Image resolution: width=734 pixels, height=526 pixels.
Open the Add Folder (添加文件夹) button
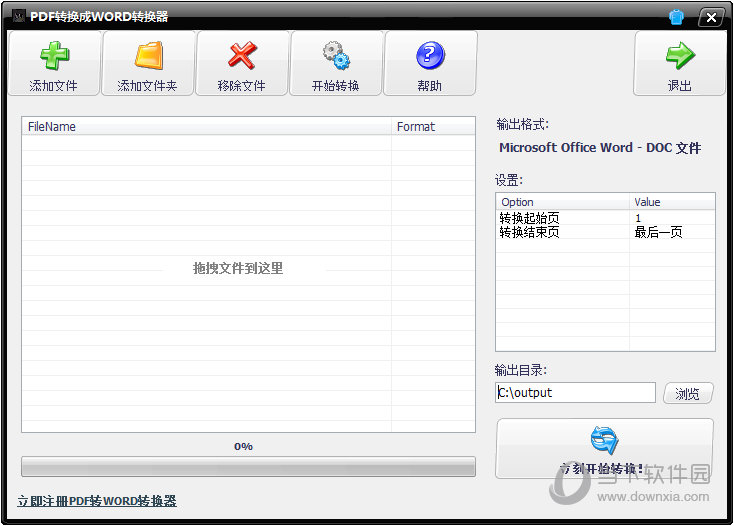(147, 64)
